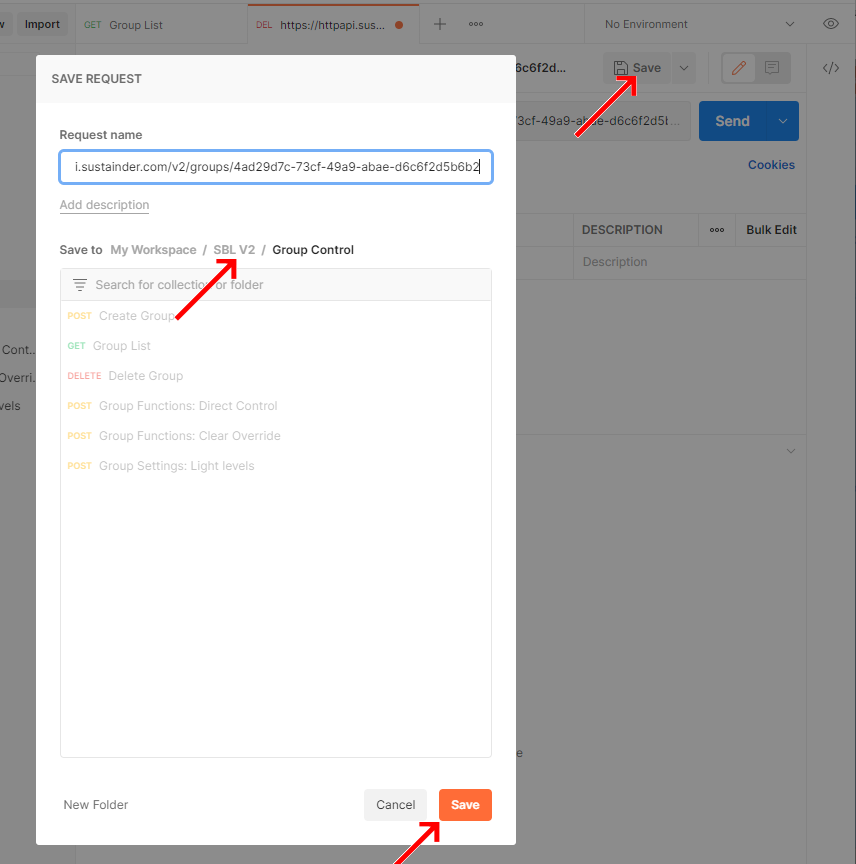The height and width of the screenshot is (864, 856).
Task: Select the documentation pencil icon
Action: (738, 68)
